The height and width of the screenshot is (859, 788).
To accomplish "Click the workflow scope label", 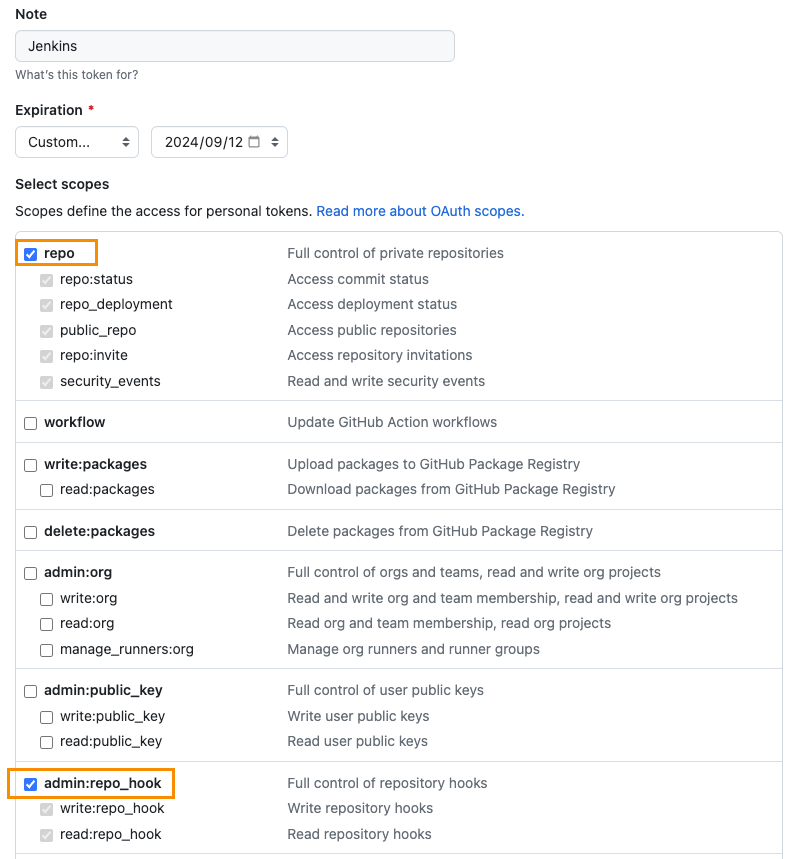I will pyautogui.click(x=74, y=422).
